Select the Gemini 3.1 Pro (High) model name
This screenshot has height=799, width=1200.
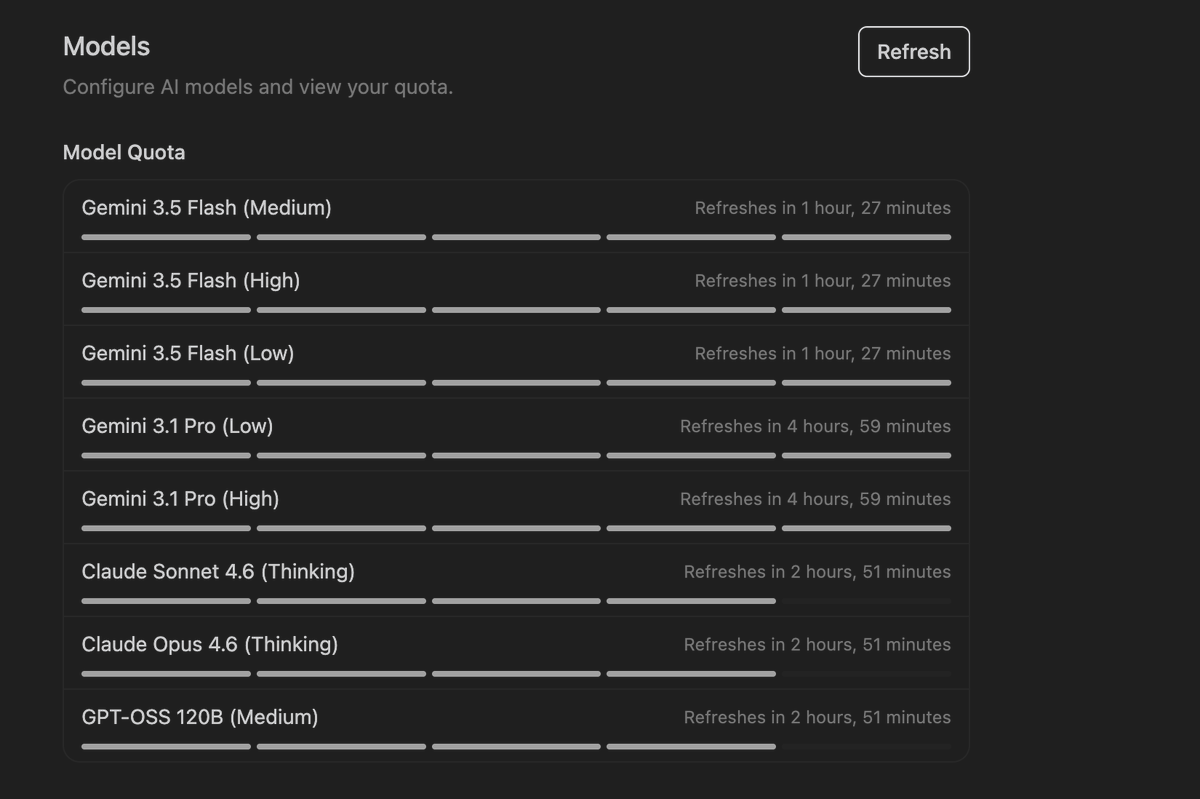pos(180,499)
